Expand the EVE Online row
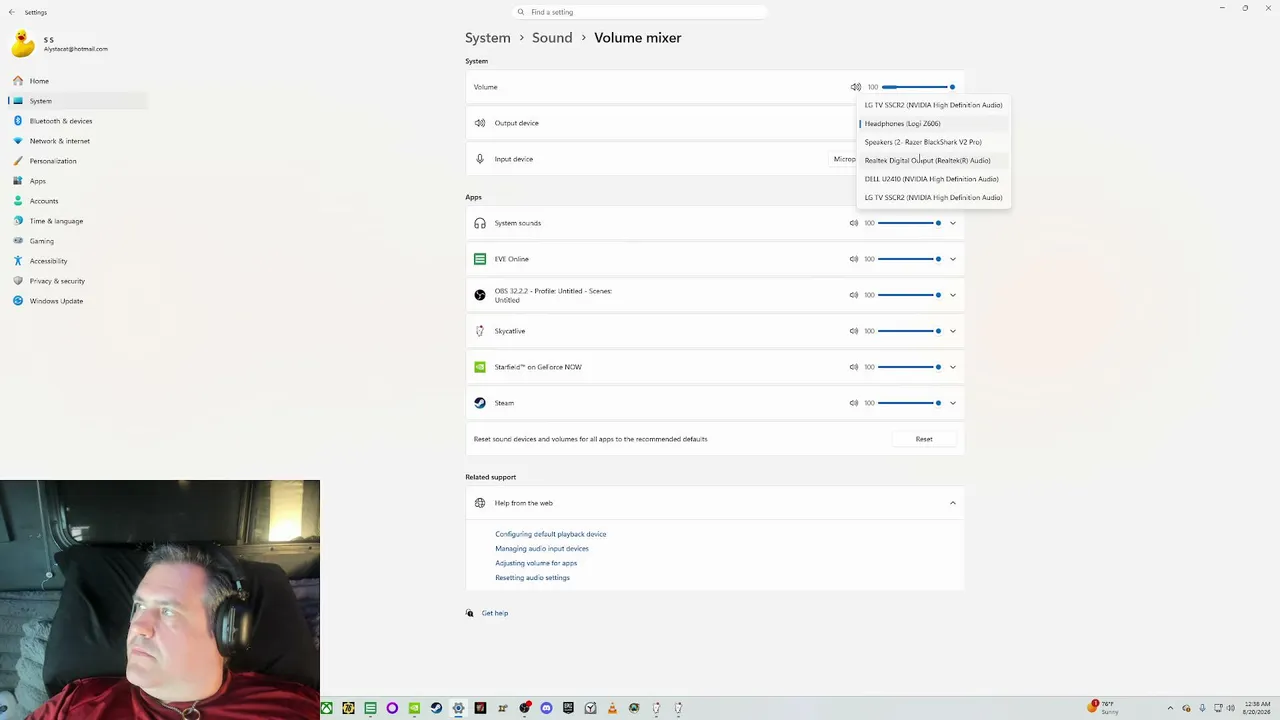1280x720 pixels. coord(953,259)
